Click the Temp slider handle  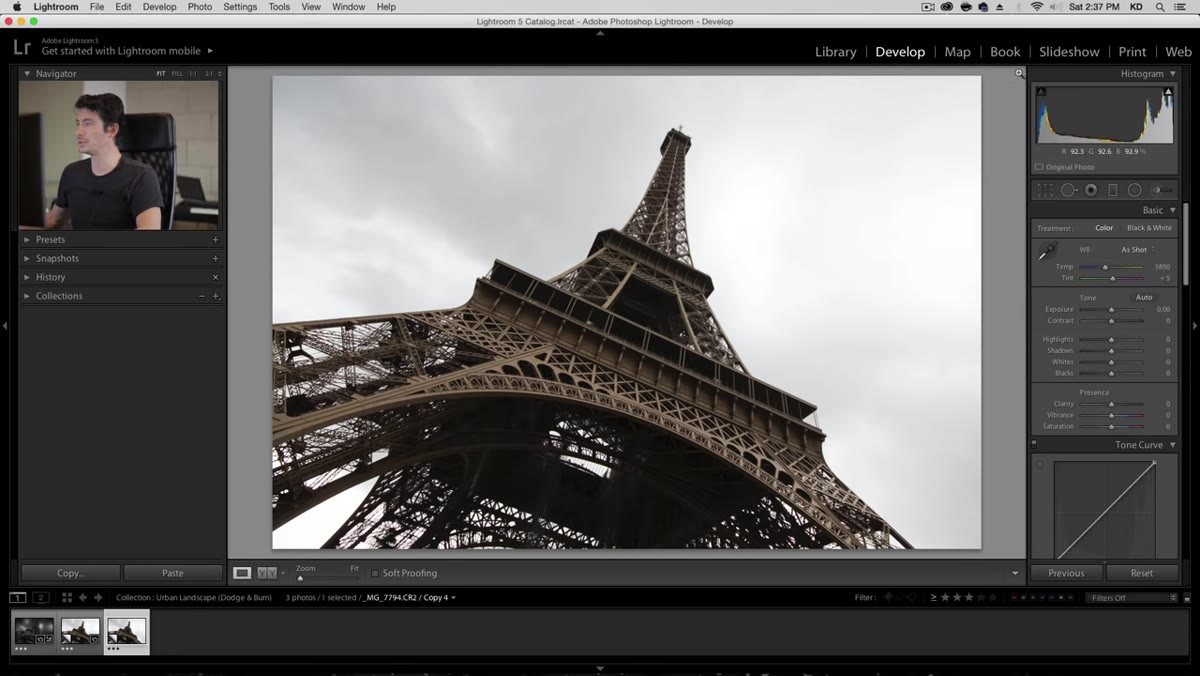pos(1105,267)
